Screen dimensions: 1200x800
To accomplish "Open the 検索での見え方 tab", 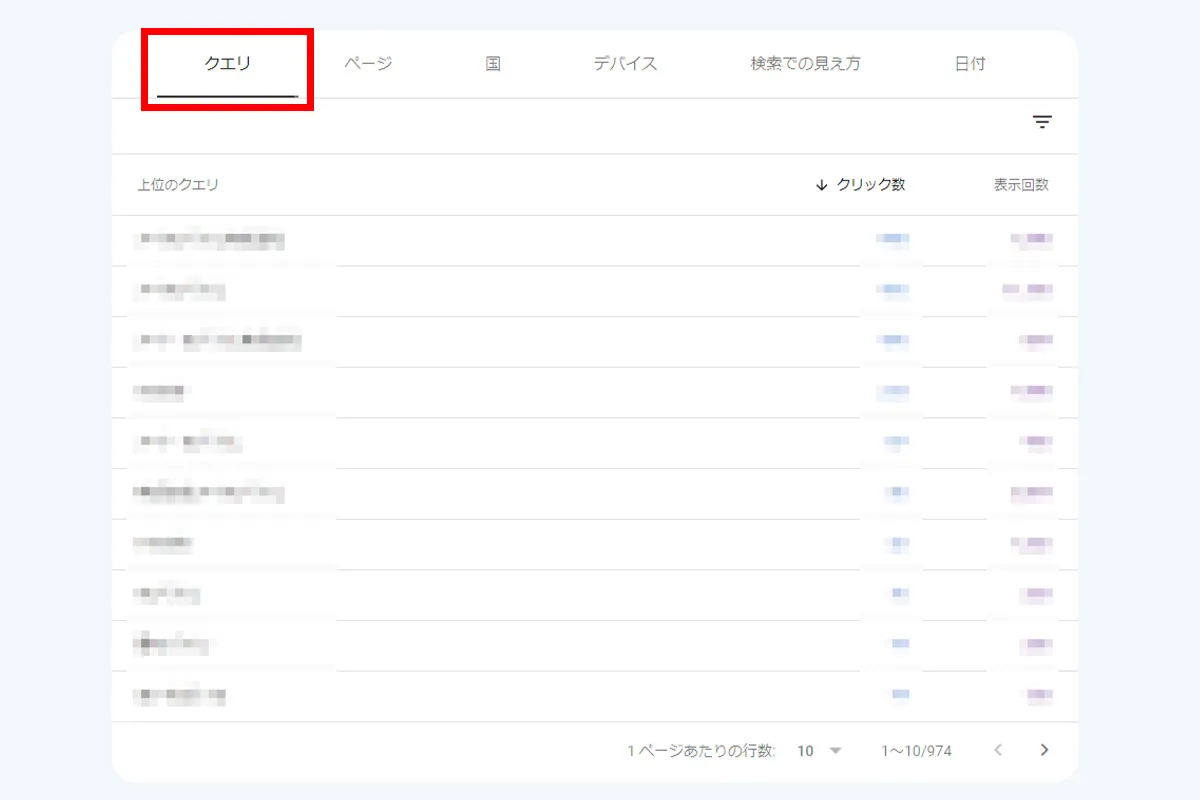I will tap(805, 62).
